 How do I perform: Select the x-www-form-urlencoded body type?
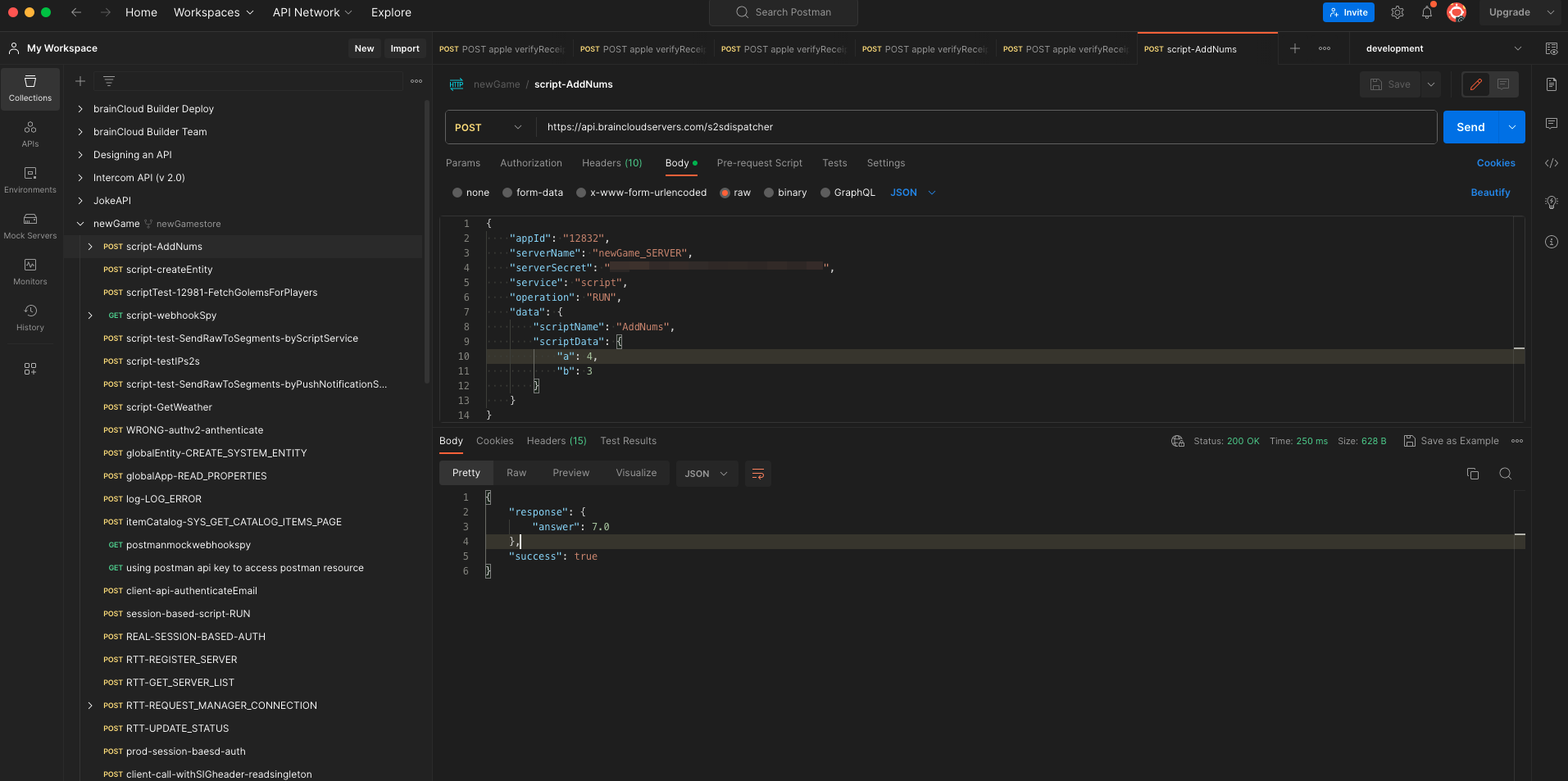coord(581,193)
